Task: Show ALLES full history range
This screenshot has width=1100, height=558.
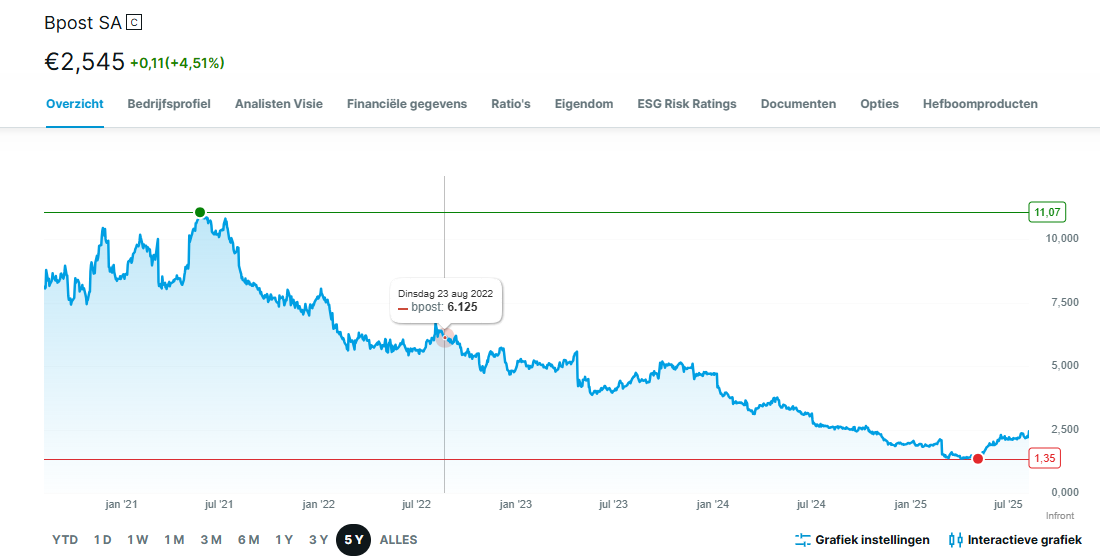Action: [398, 540]
